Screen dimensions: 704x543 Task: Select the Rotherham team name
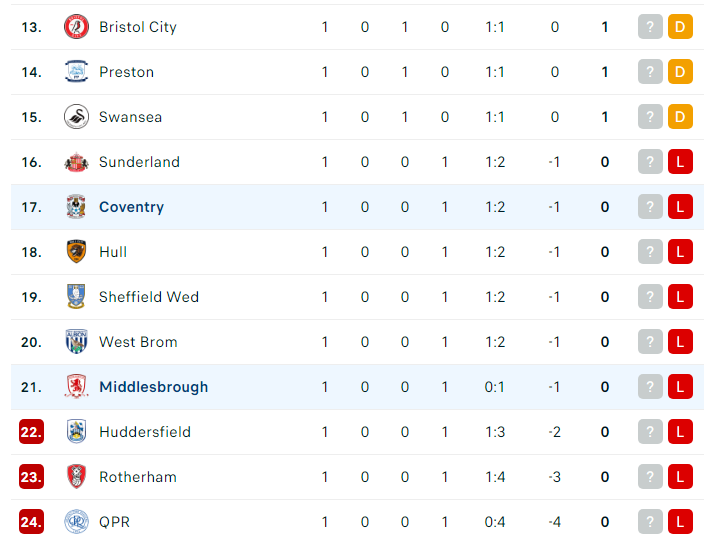[x=138, y=477]
